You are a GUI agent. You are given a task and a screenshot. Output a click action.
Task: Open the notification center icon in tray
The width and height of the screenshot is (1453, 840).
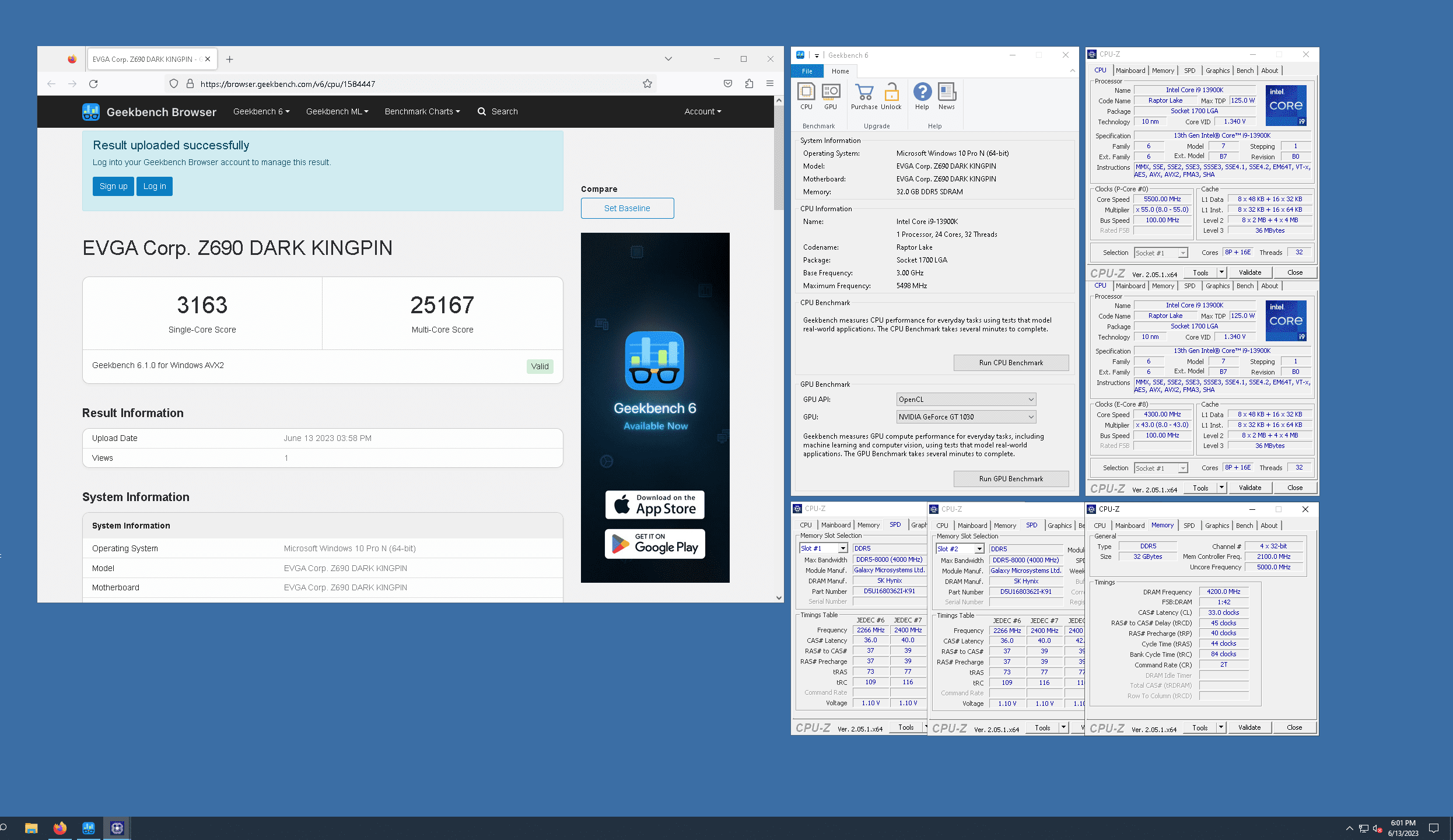[x=1434, y=828]
